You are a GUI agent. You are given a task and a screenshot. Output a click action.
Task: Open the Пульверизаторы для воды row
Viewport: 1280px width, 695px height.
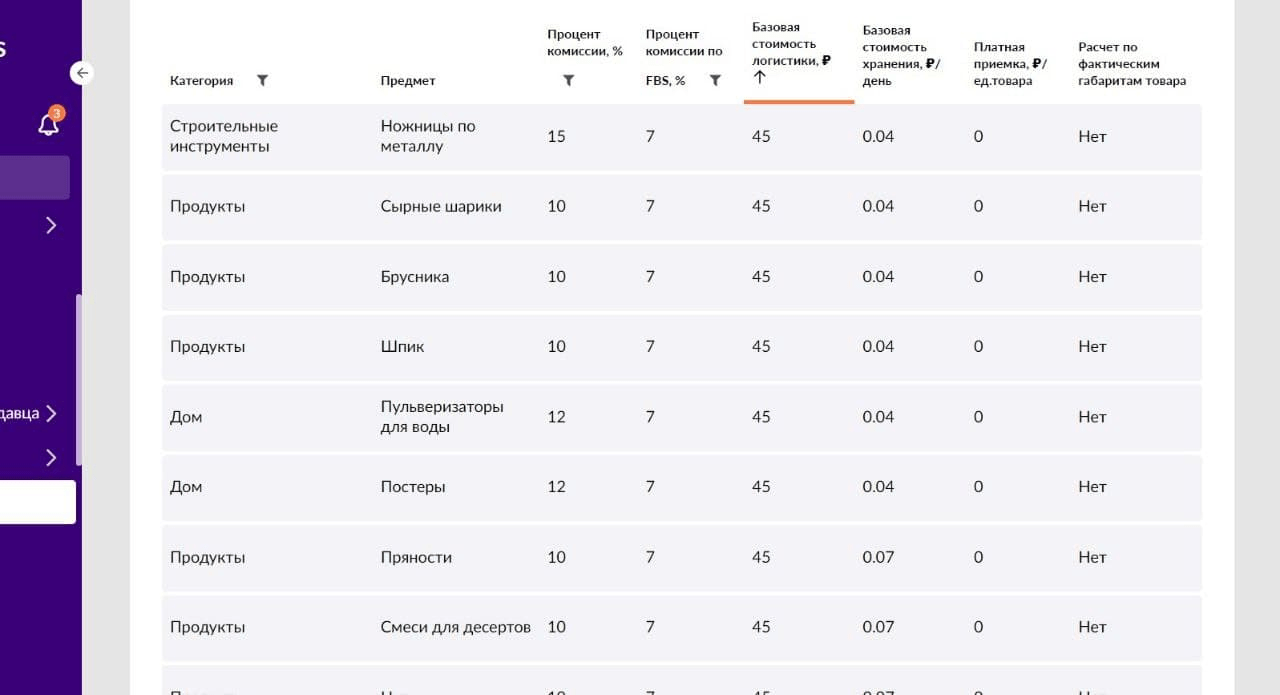(x=680, y=417)
